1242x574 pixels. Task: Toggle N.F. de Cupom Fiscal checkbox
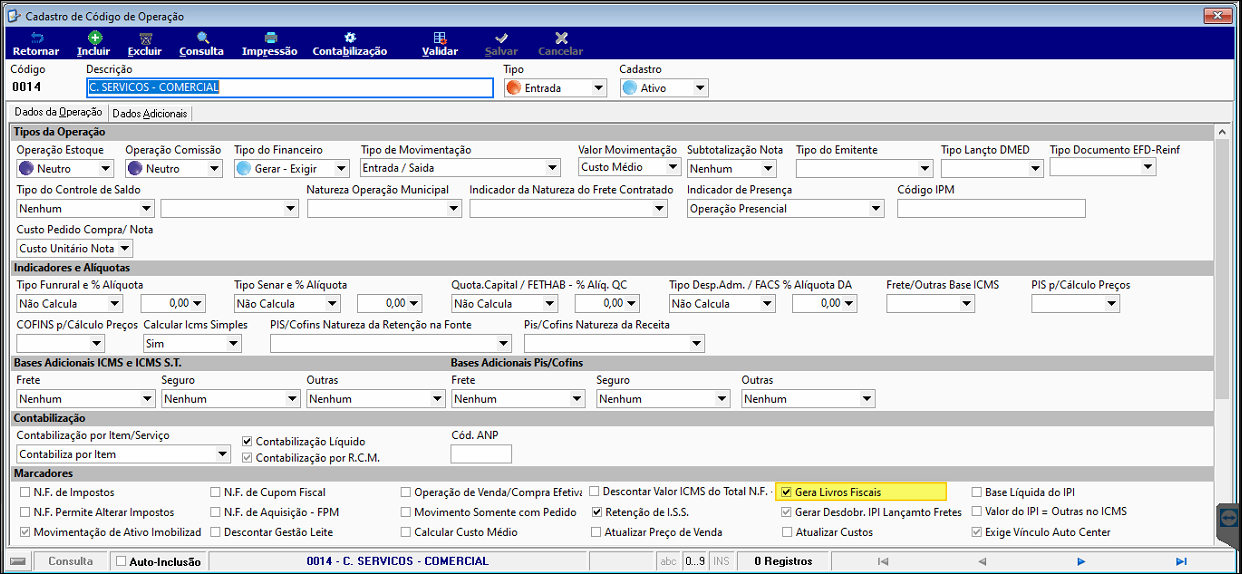pyautogui.click(x=215, y=492)
